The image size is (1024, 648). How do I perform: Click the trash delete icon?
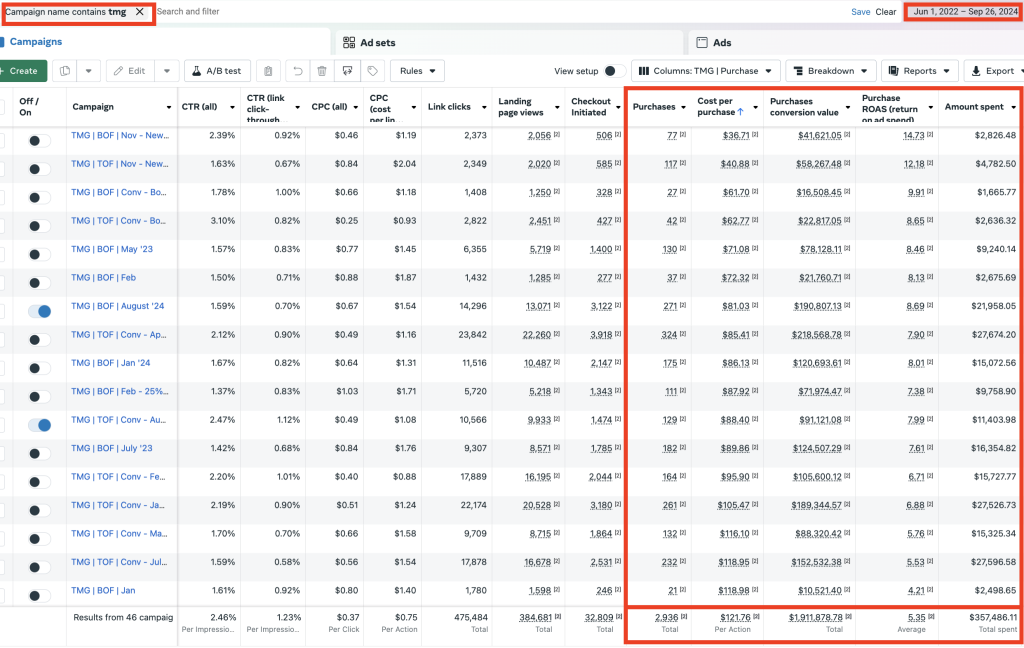(x=322, y=71)
